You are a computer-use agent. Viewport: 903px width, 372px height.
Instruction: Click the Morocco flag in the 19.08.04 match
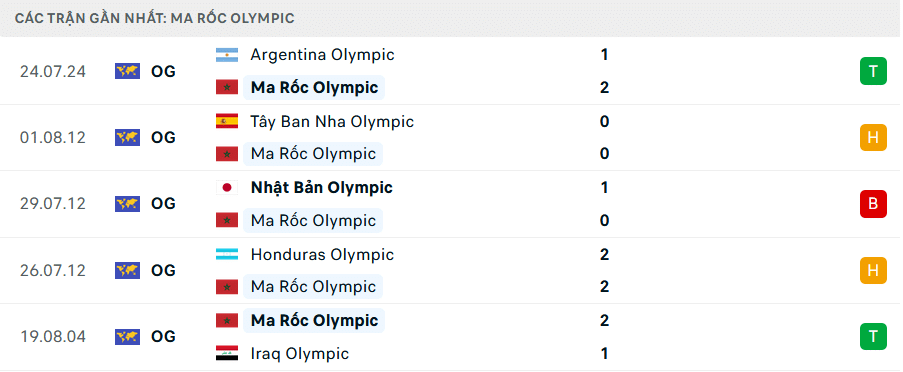point(227,320)
